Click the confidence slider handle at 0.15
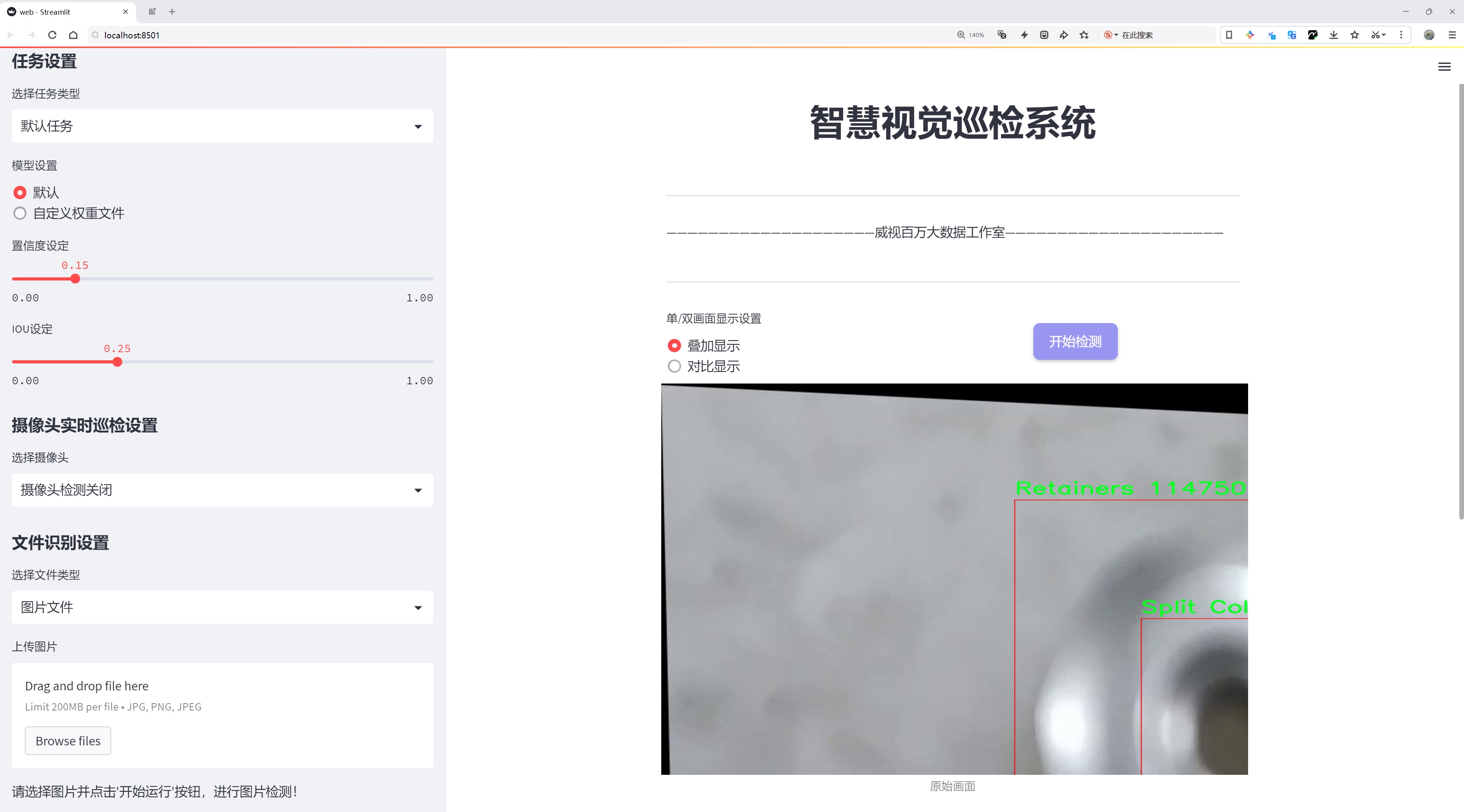 [x=75, y=279]
